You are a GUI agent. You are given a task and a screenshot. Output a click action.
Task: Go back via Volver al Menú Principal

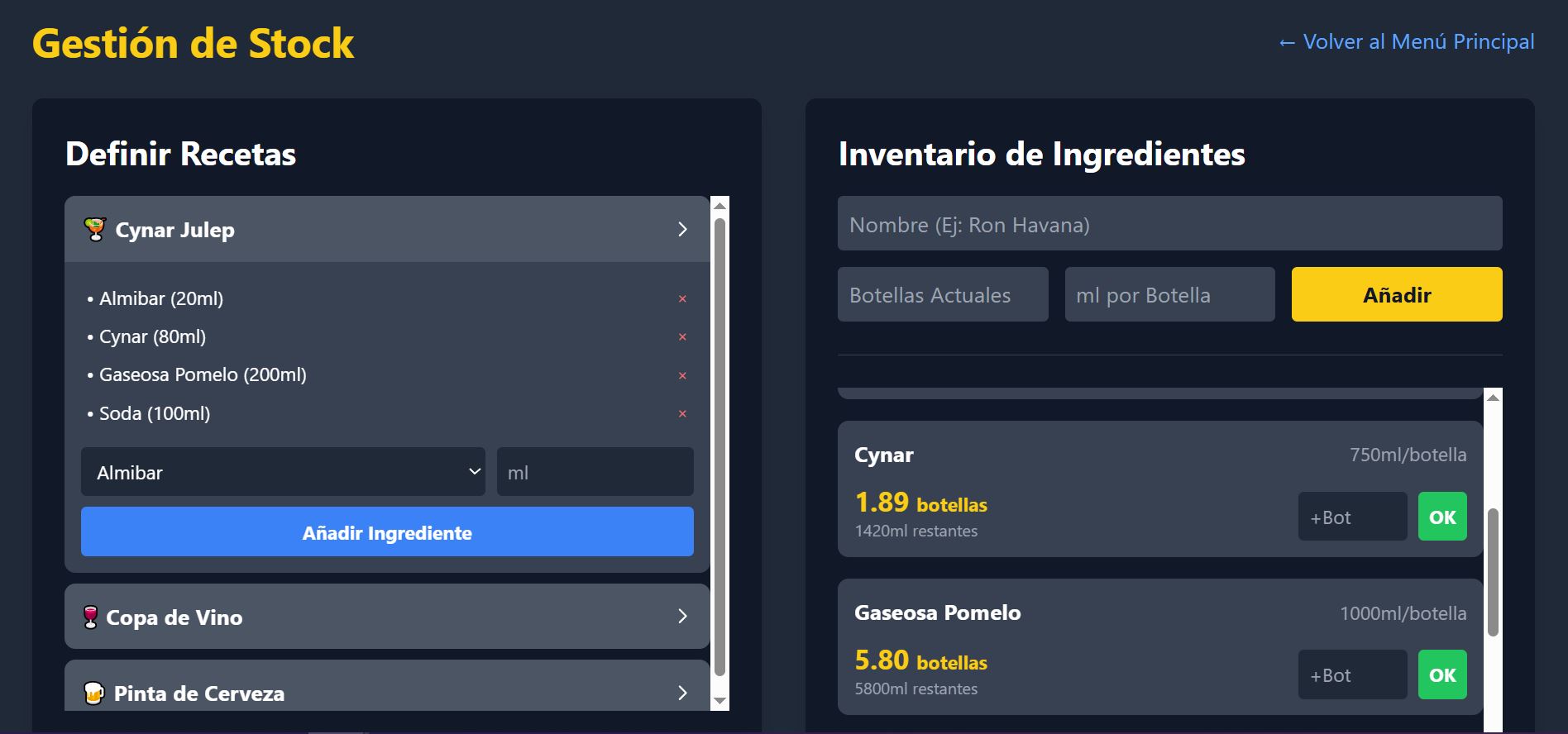[x=1406, y=42]
